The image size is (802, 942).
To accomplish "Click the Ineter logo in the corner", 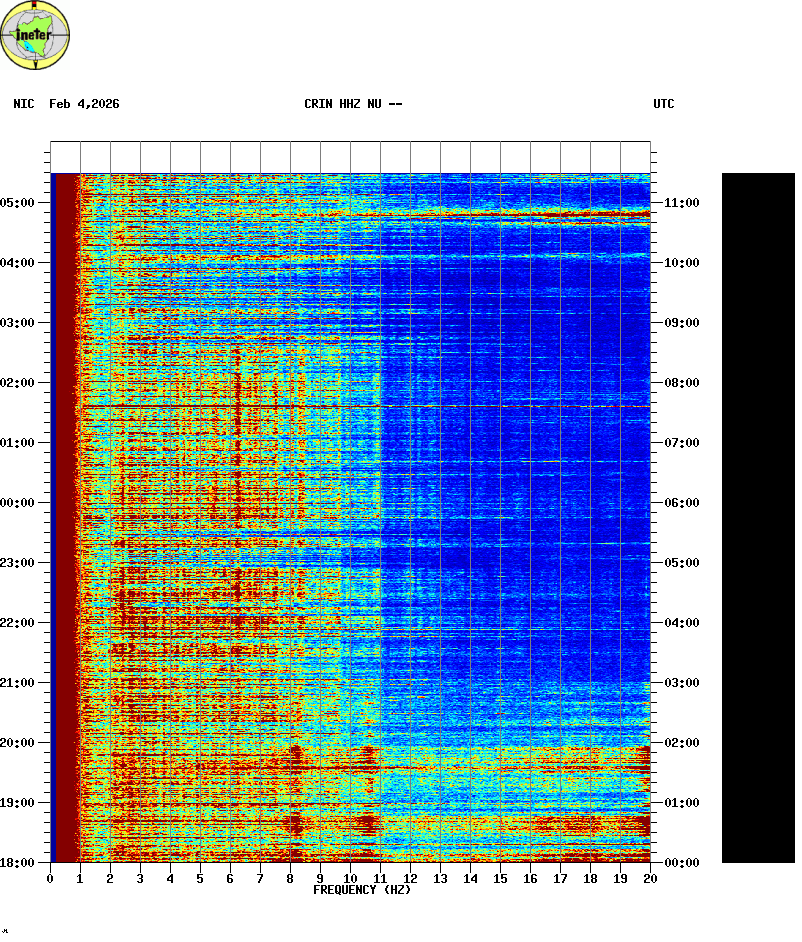I will (x=35, y=35).
